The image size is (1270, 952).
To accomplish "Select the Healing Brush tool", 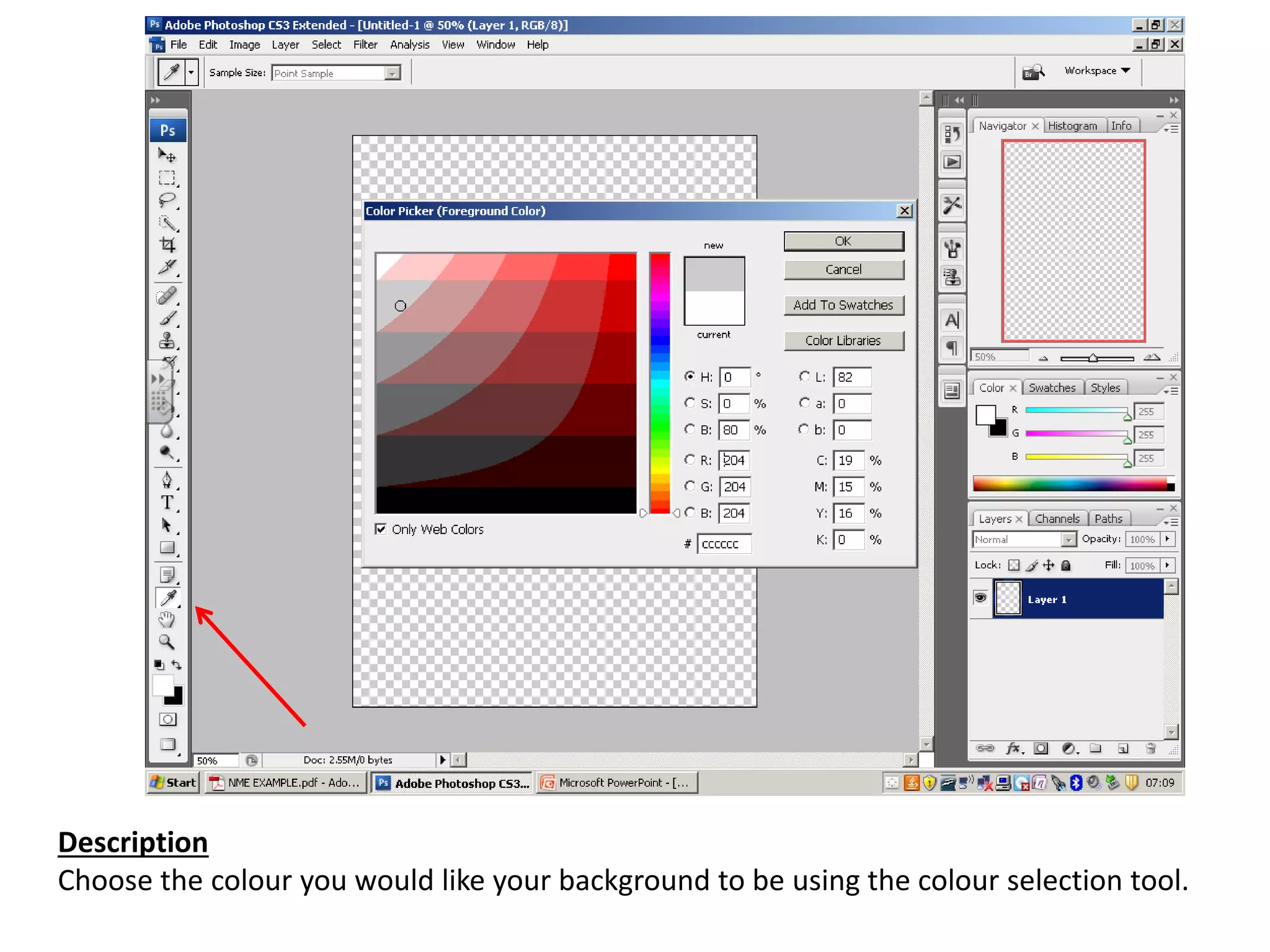I will (x=167, y=296).
